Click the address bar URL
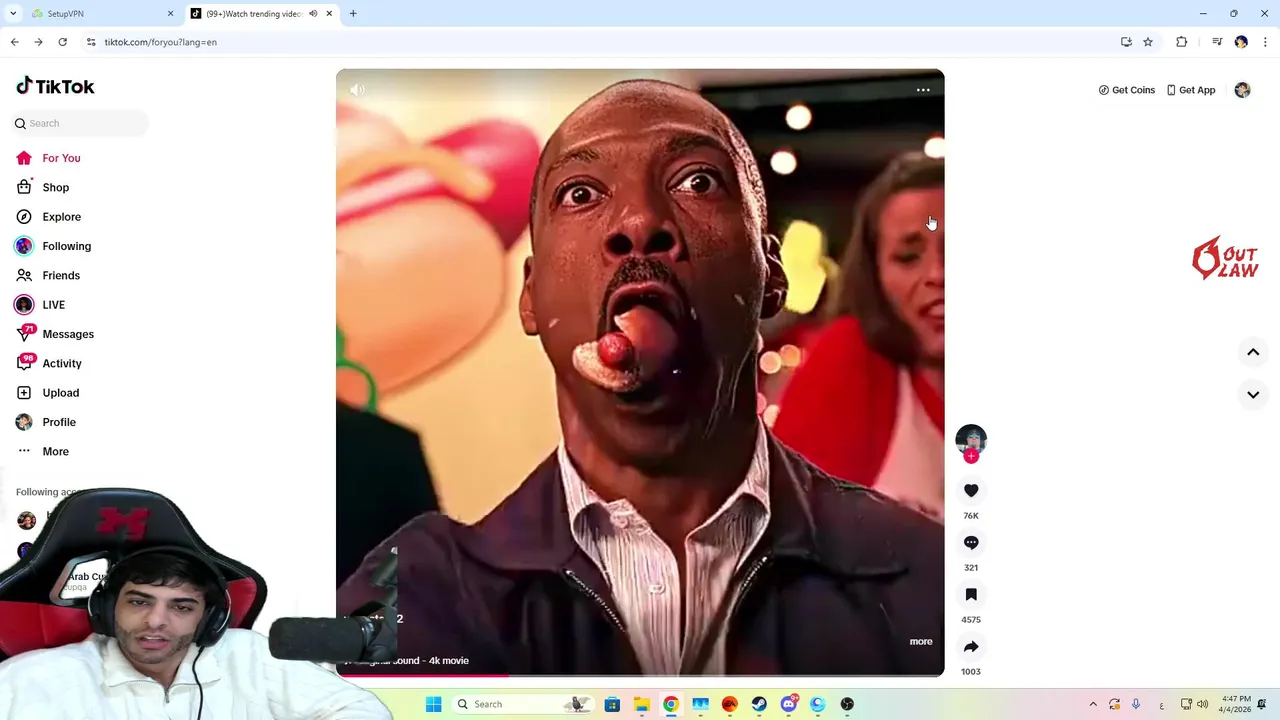This screenshot has height=720, width=1280. point(161,42)
